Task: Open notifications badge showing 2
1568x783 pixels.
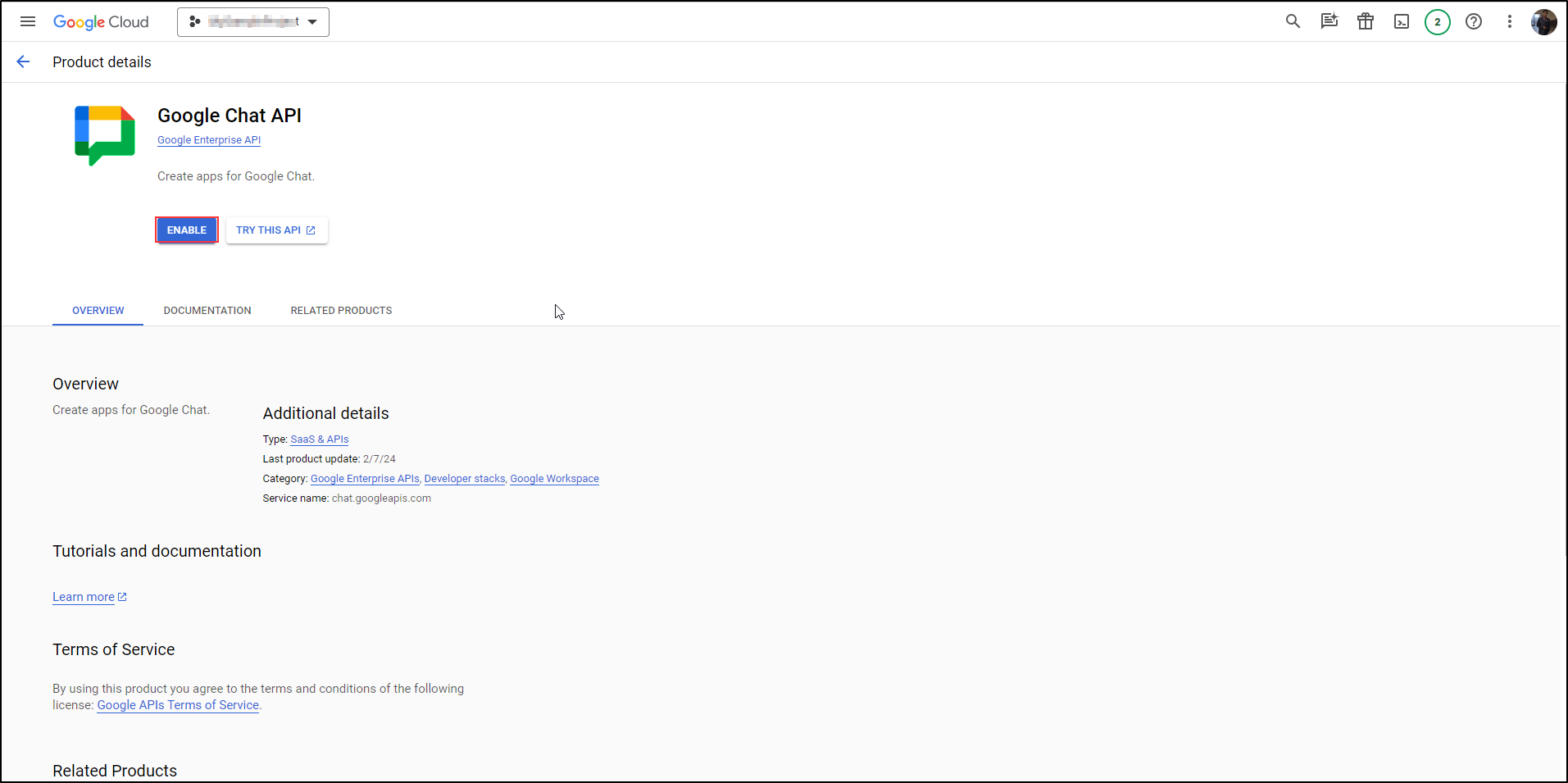Action: (1438, 22)
